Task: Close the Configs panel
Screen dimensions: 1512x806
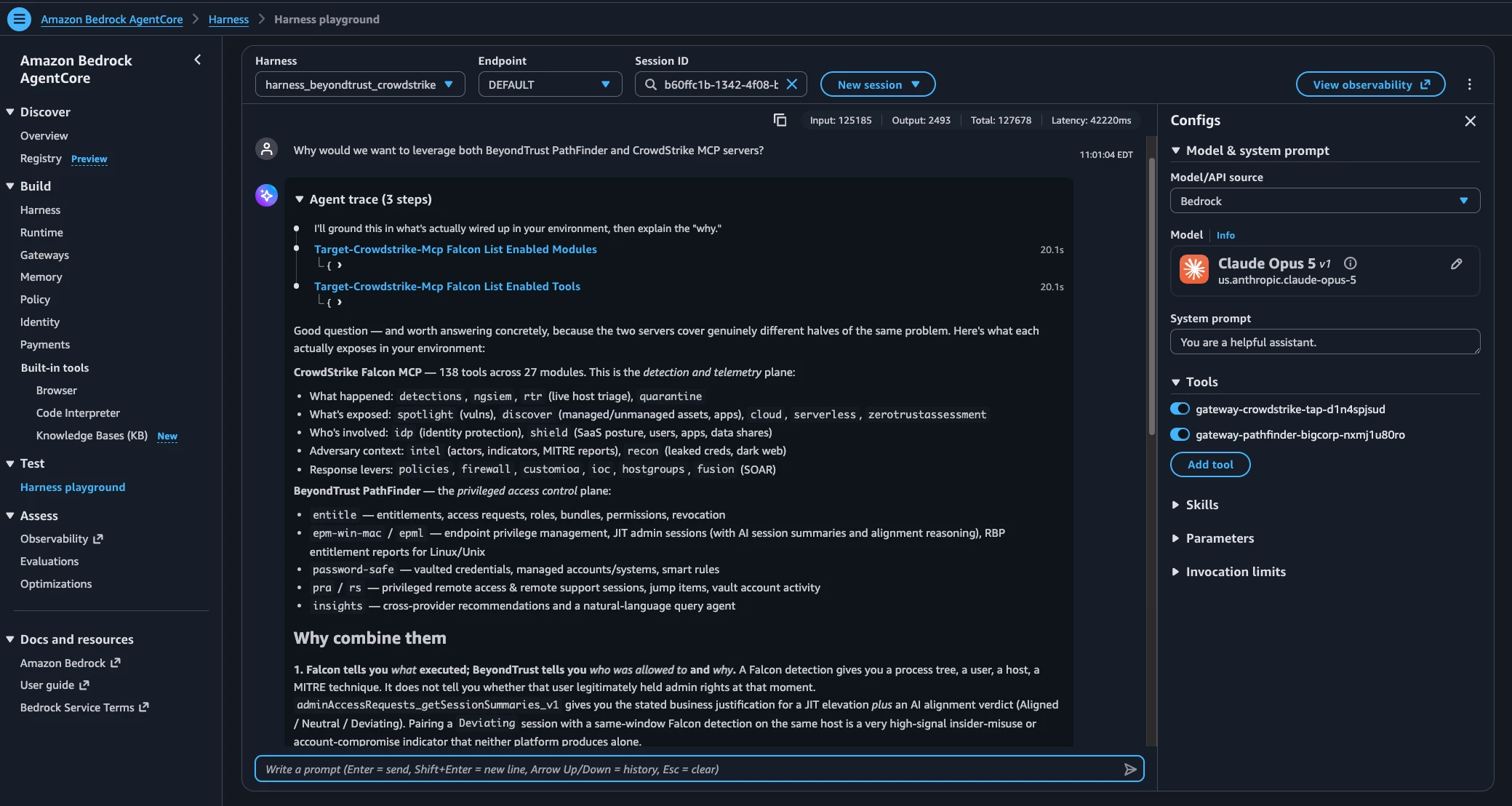Action: [1470, 121]
